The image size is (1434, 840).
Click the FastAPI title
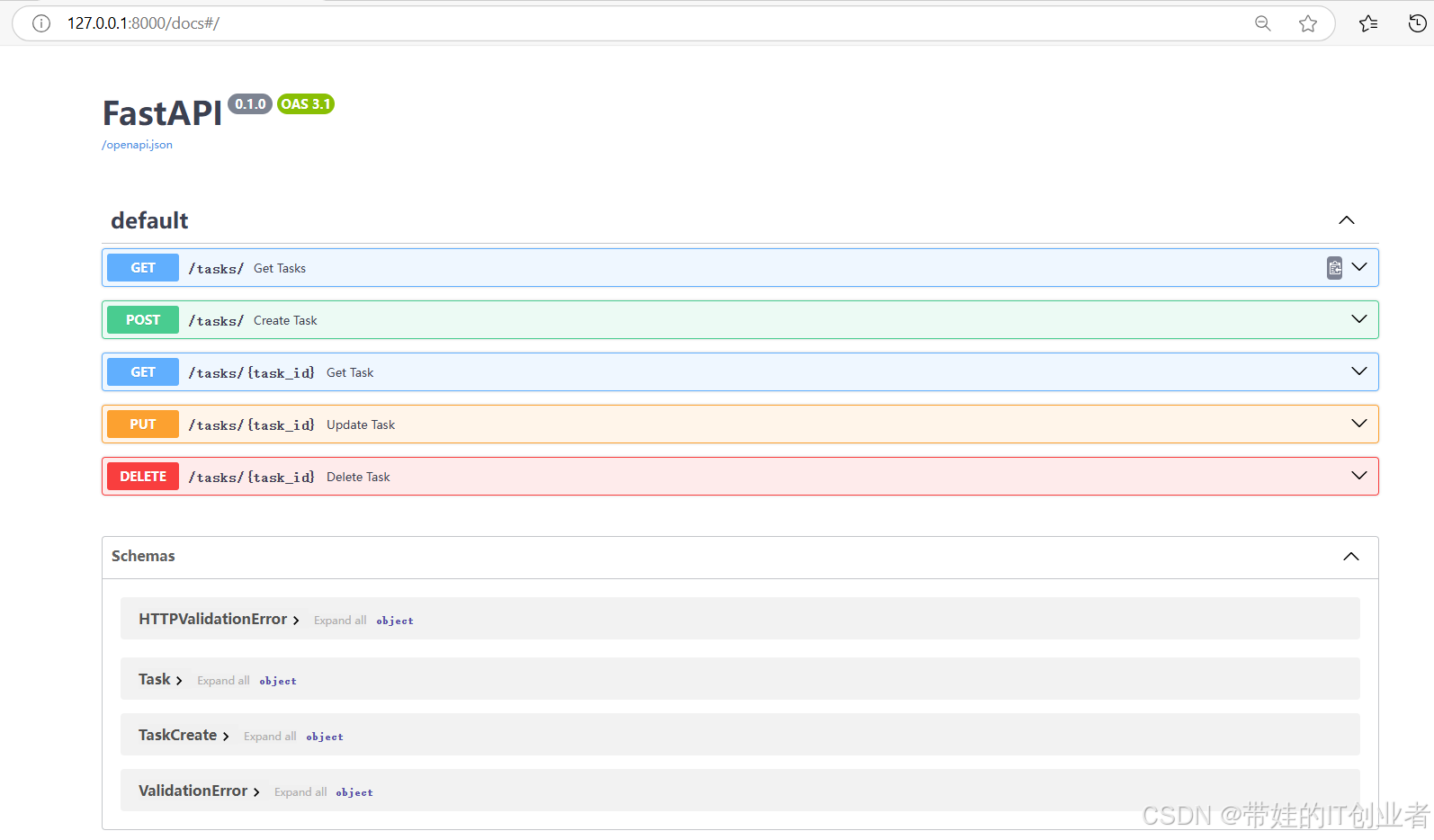[x=162, y=113]
